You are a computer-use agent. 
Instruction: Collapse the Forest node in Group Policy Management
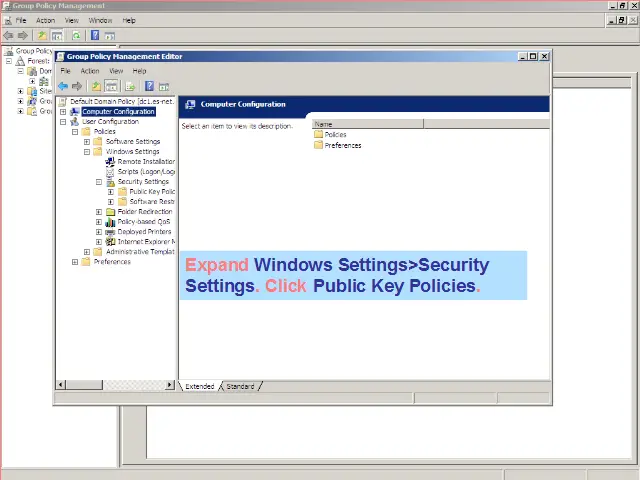click(9, 61)
